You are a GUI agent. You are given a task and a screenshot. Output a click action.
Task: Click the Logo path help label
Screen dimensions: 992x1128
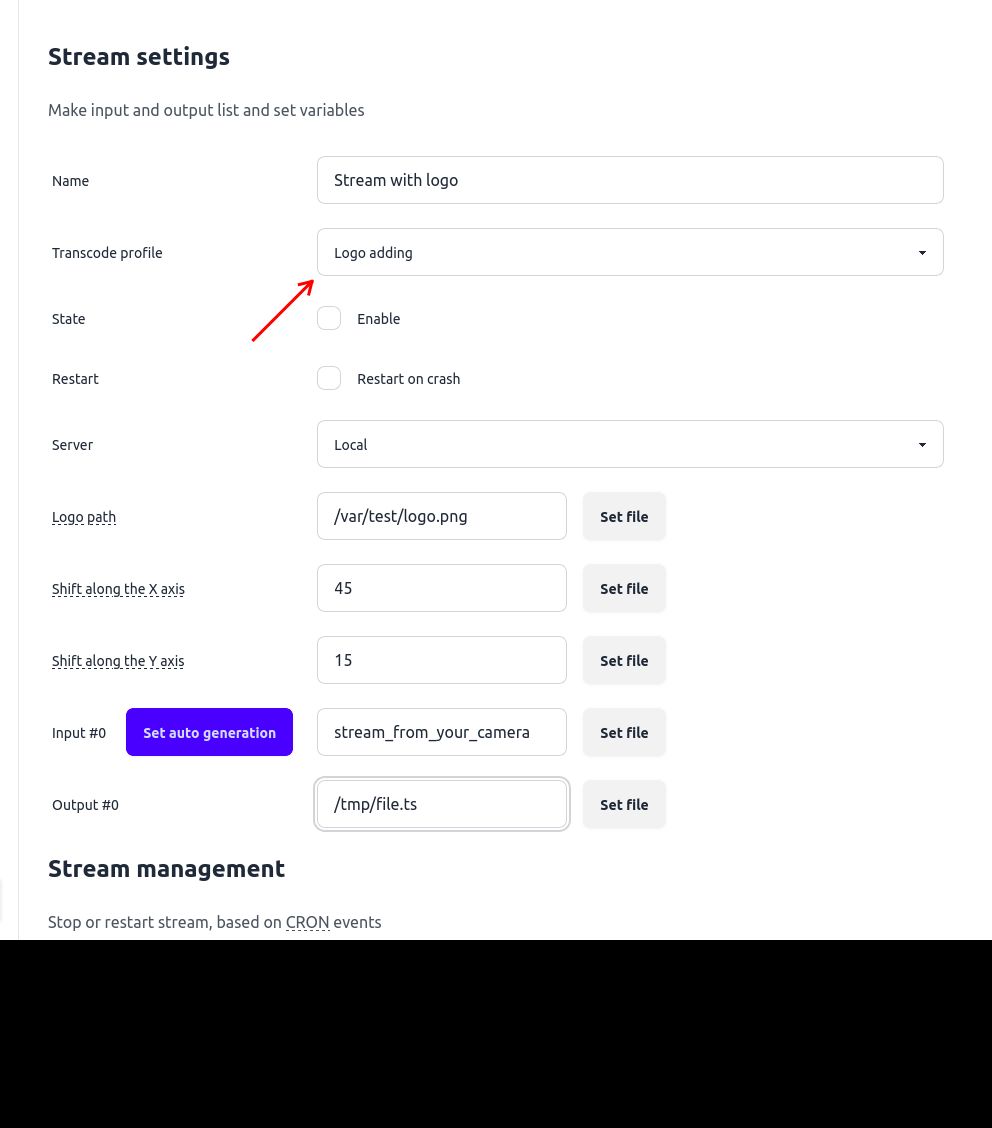[84, 517]
